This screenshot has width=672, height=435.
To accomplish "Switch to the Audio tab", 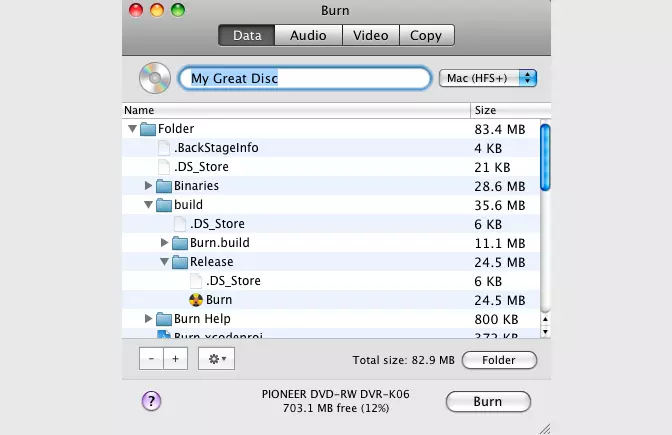I will click(308, 35).
